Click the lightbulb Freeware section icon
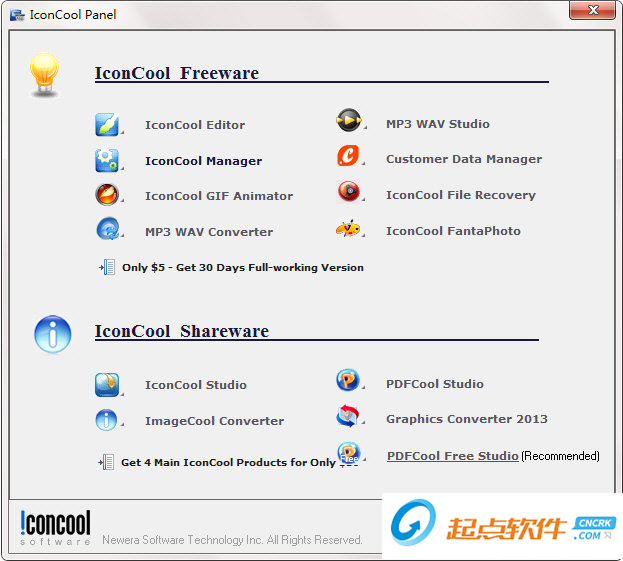 tap(44, 75)
